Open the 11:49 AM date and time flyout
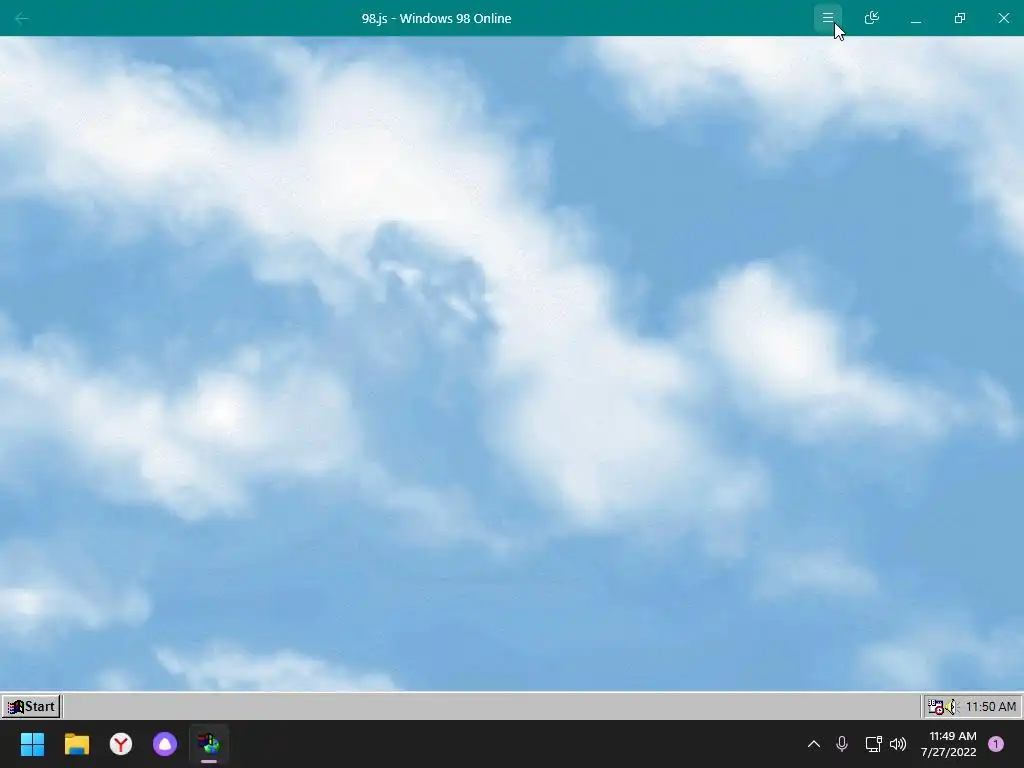 [949, 744]
